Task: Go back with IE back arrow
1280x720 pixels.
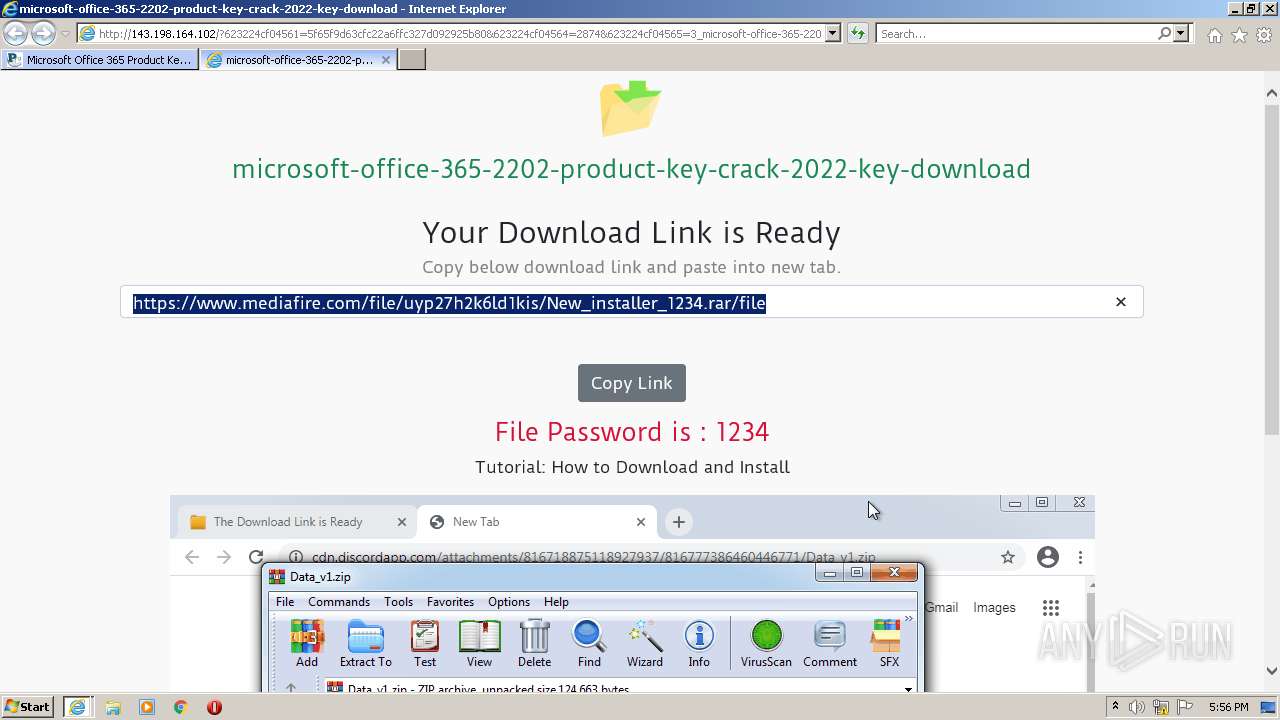Action: (x=16, y=33)
